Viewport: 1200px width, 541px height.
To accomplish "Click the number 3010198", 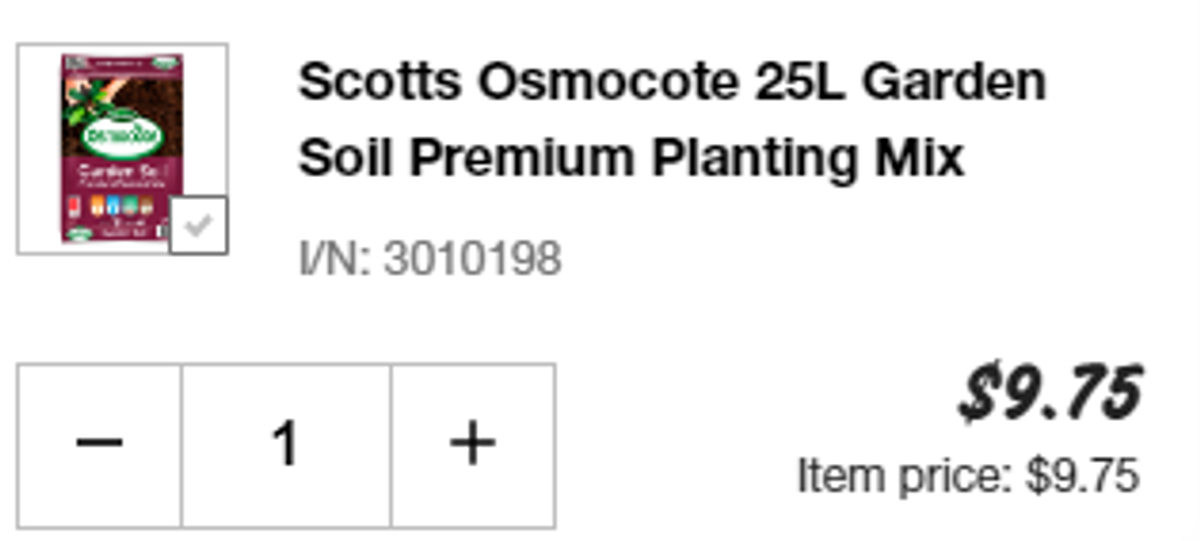I will (x=473, y=259).
